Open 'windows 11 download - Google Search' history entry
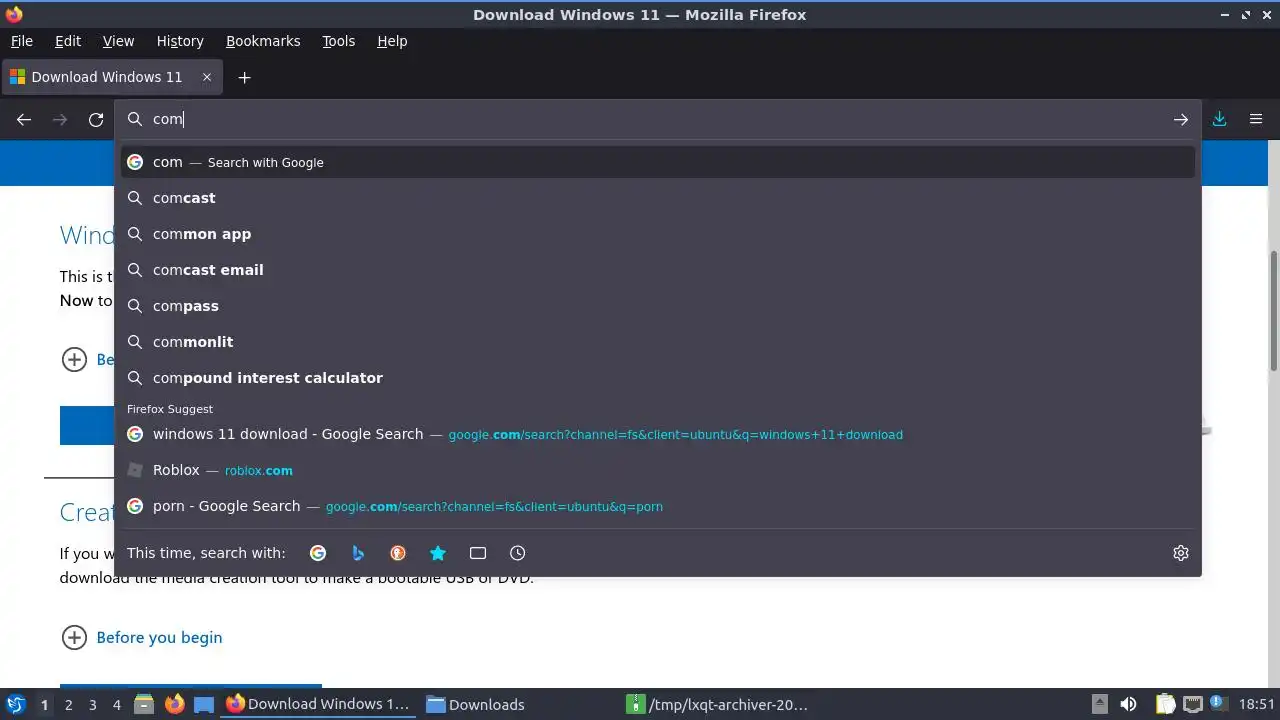This screenshot has height=720, width=1280. [x=658, y=434]
